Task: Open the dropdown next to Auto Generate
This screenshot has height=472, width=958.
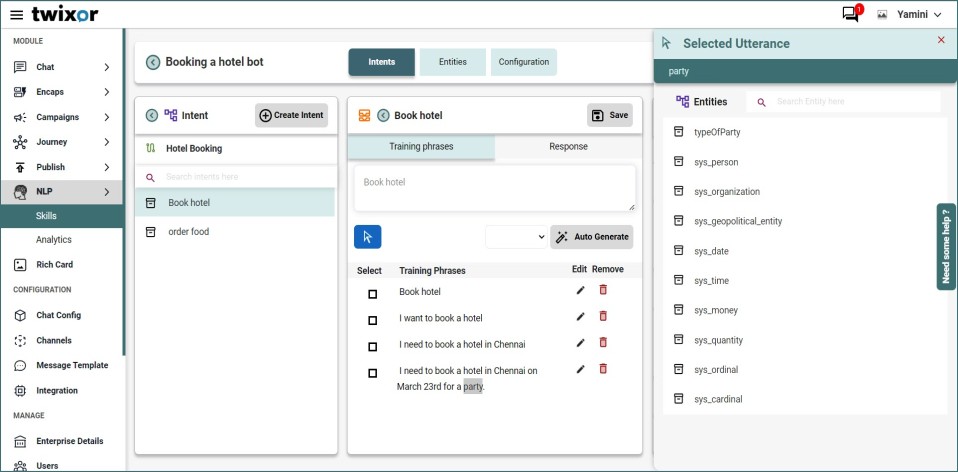Action: (516, 237)
